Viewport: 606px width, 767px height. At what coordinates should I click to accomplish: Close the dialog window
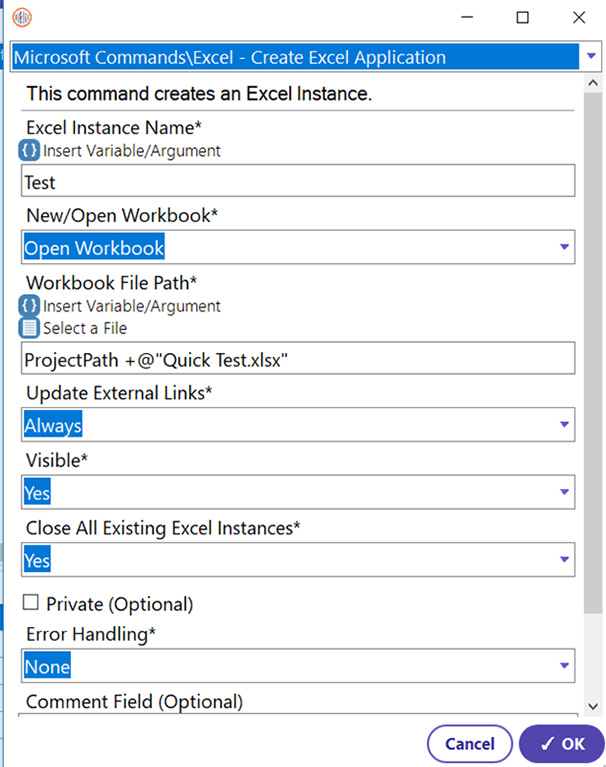tap(579, 18)
